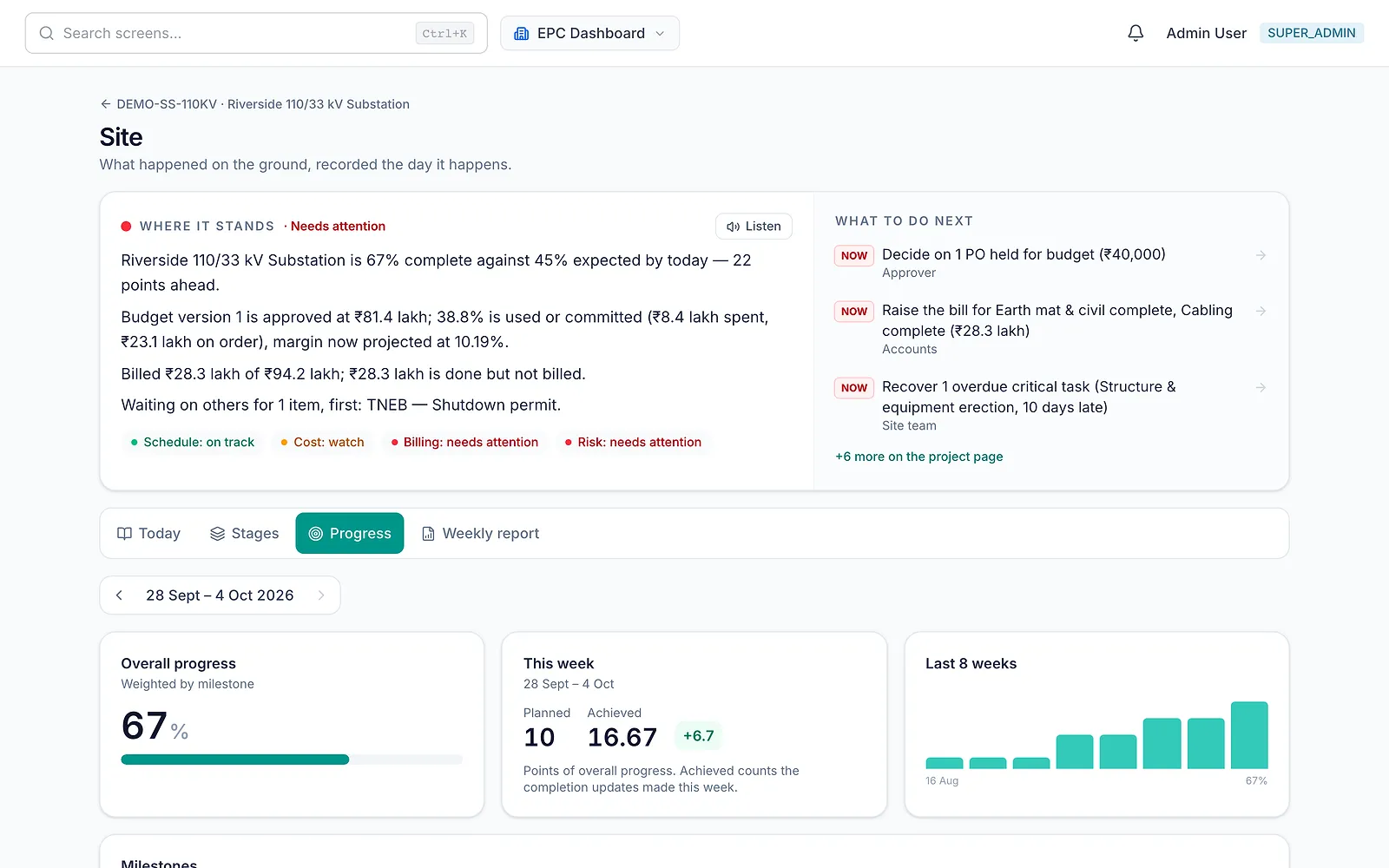Click the Admin User name

pyautogui.click(x=1206, y=33)
